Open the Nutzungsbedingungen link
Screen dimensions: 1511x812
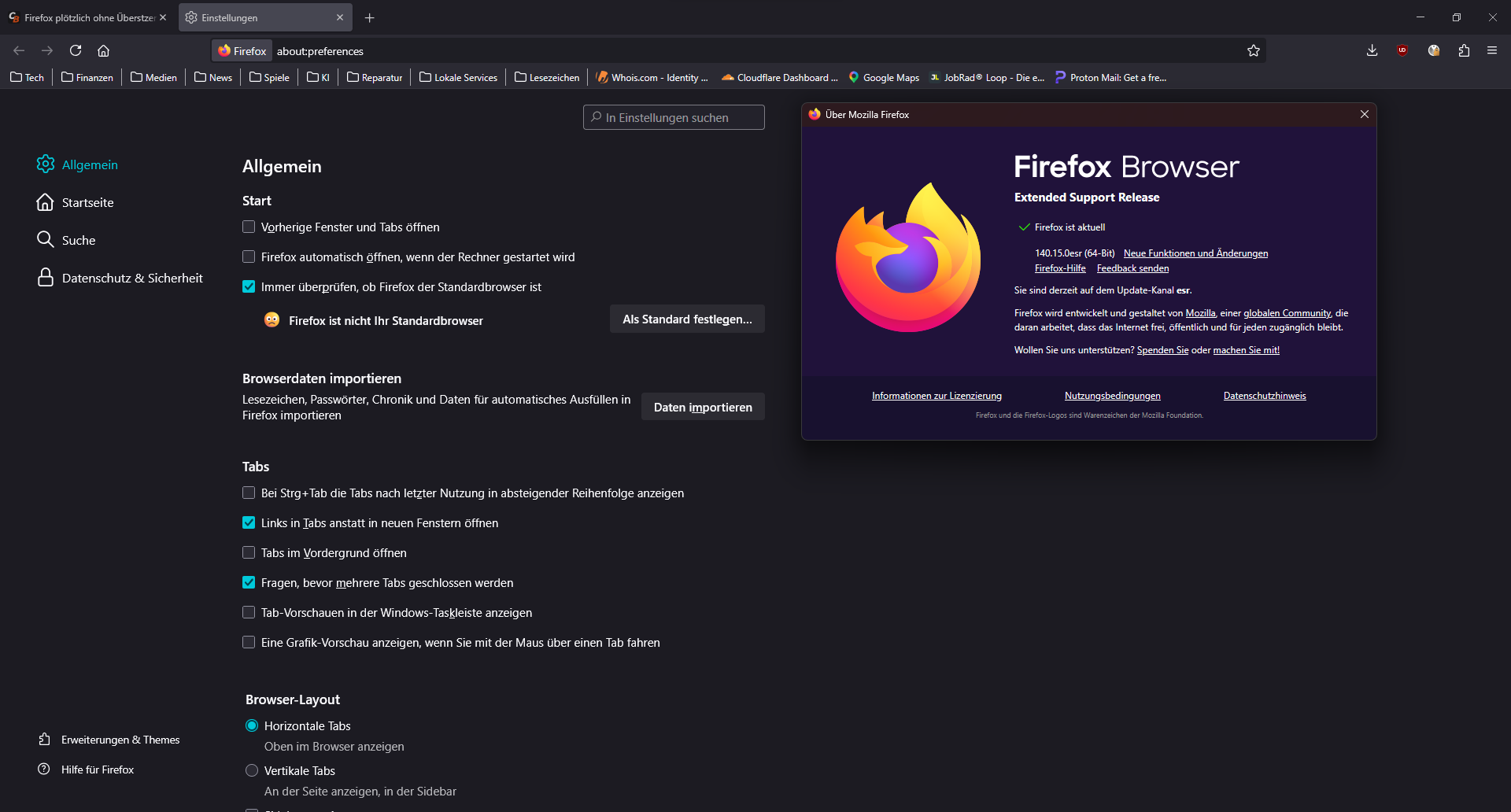click(x=1112, y=396)
